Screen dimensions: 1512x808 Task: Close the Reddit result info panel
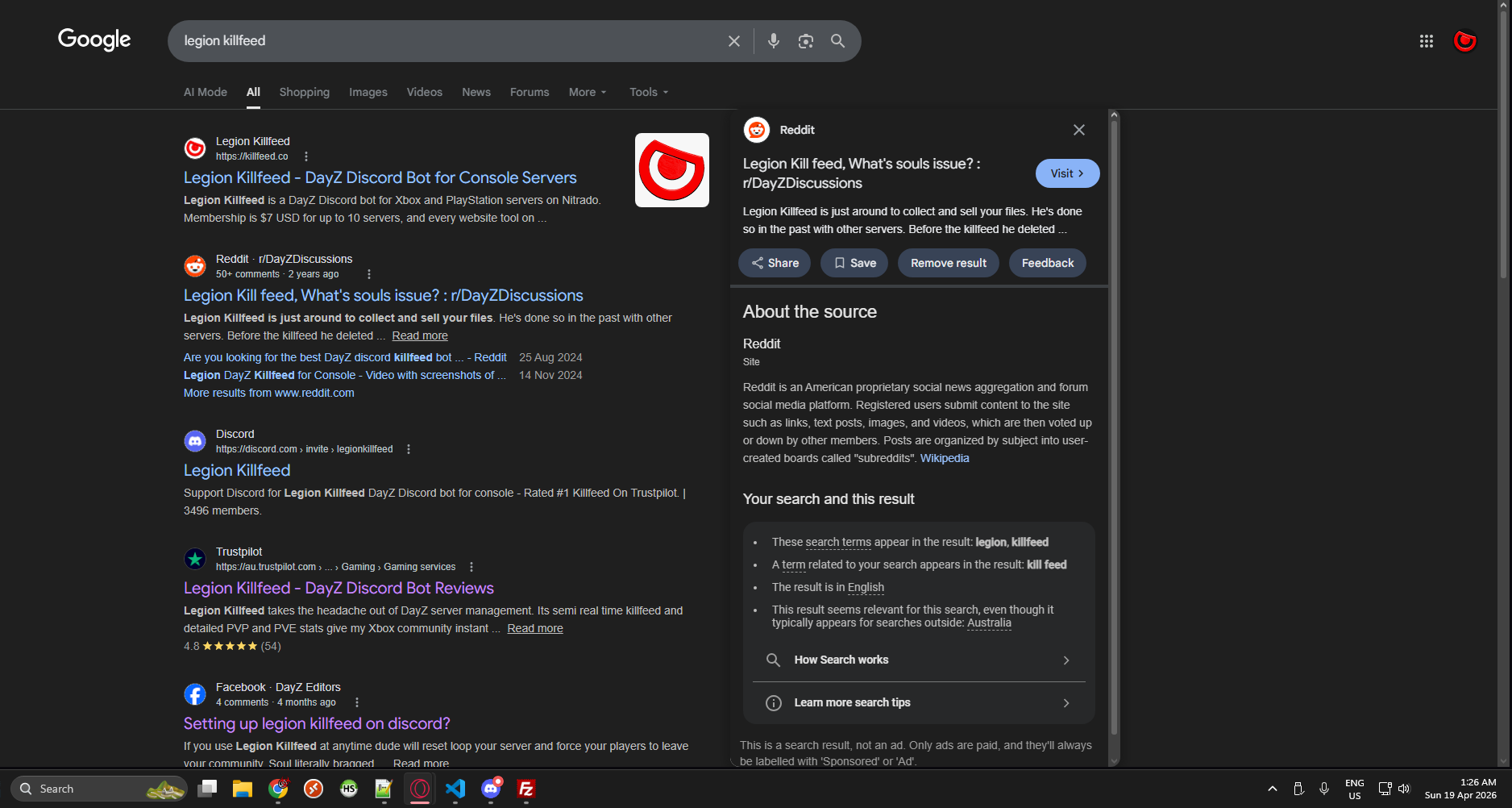click(x=1079, y=130)
